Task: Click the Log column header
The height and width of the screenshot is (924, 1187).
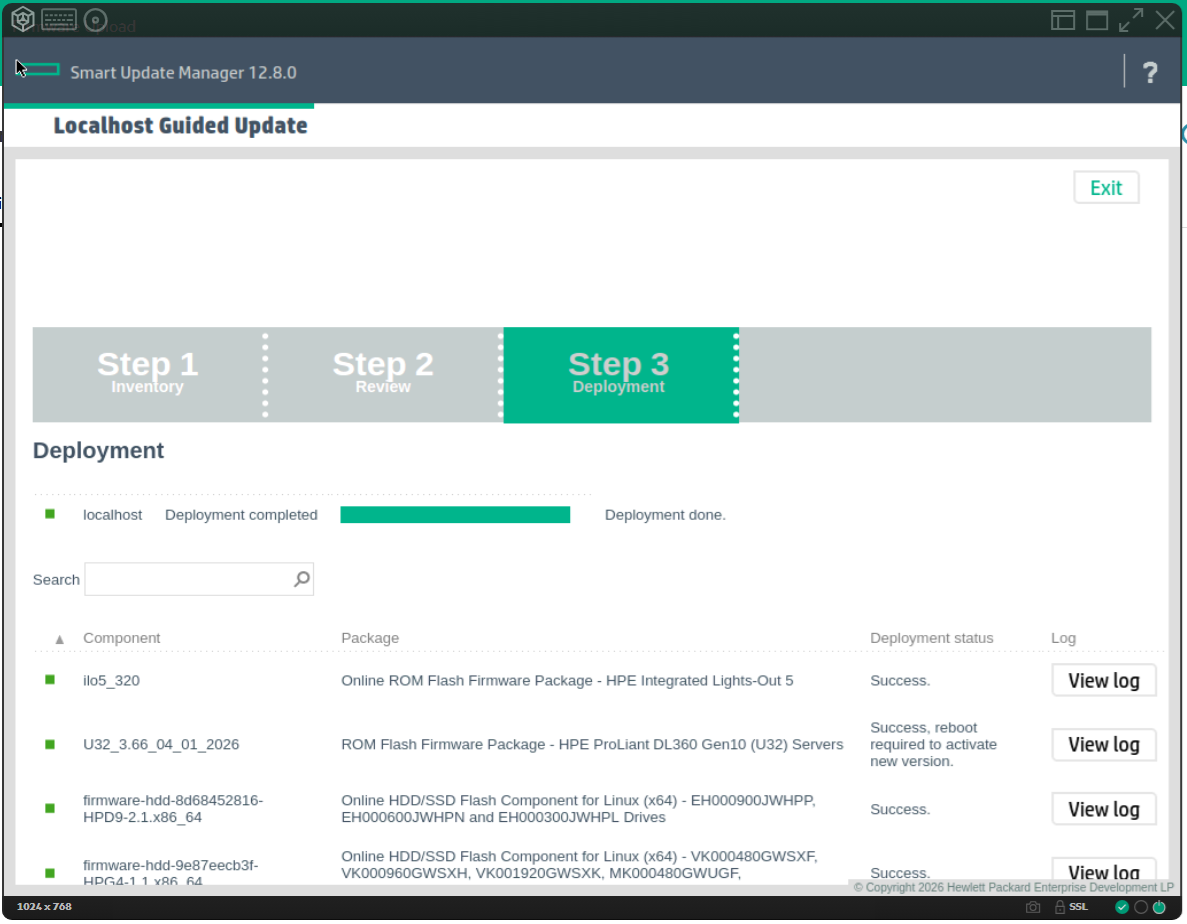Action: (1064, 638)
